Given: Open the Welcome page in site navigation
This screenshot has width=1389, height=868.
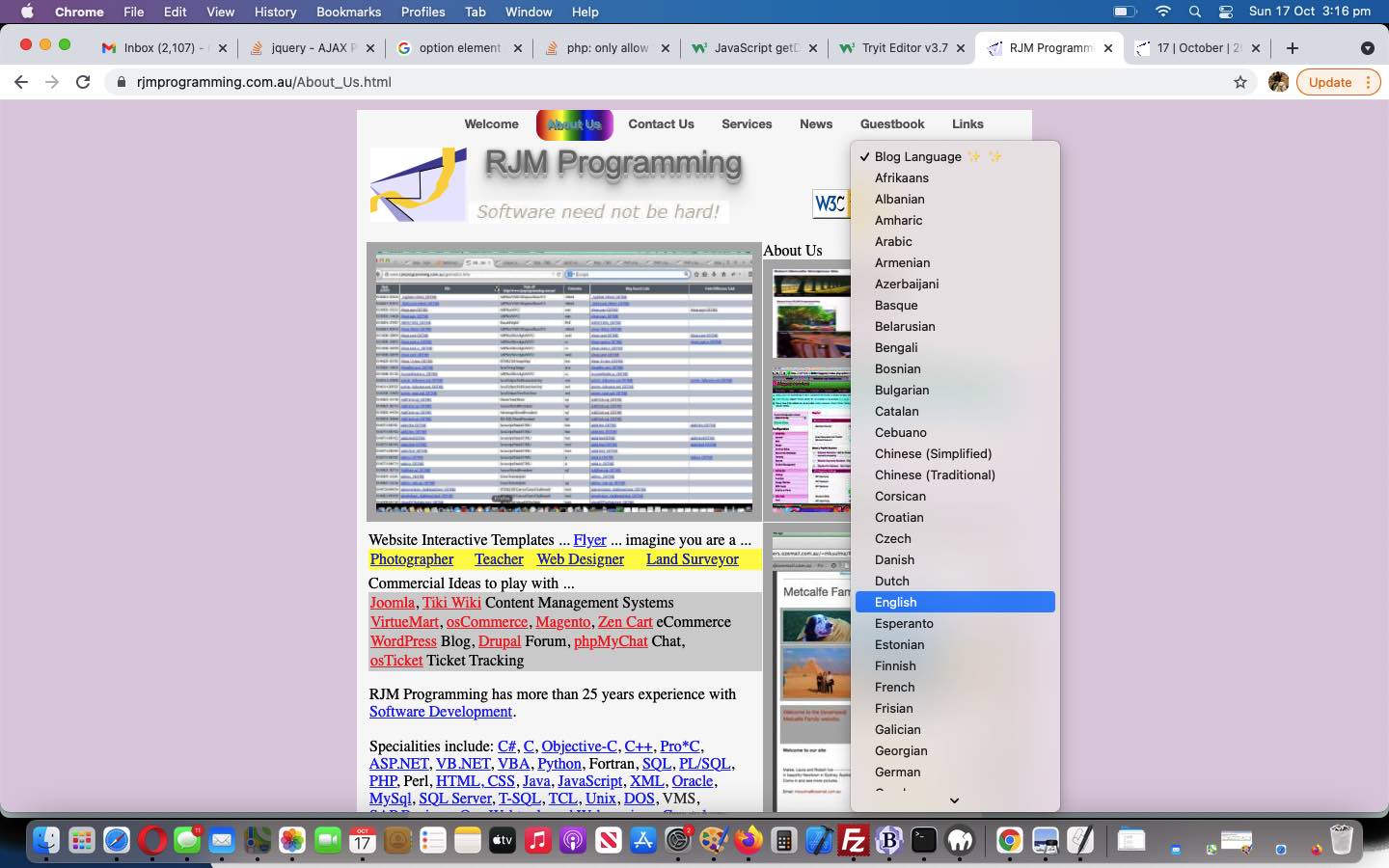Looking at the screenshot, I should [491, 124].
